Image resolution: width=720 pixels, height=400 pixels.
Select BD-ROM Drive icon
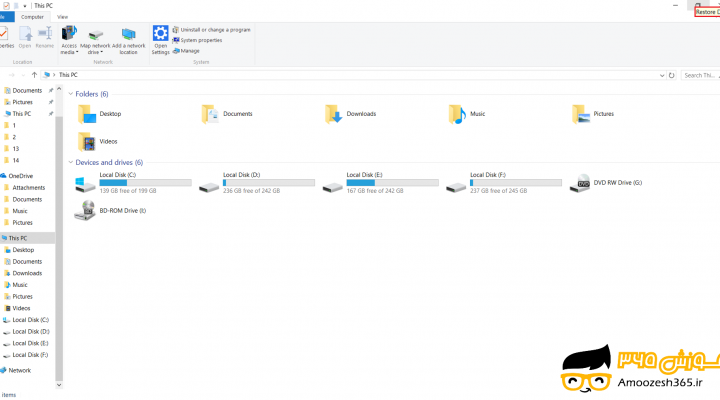click(x=85, y=210)
